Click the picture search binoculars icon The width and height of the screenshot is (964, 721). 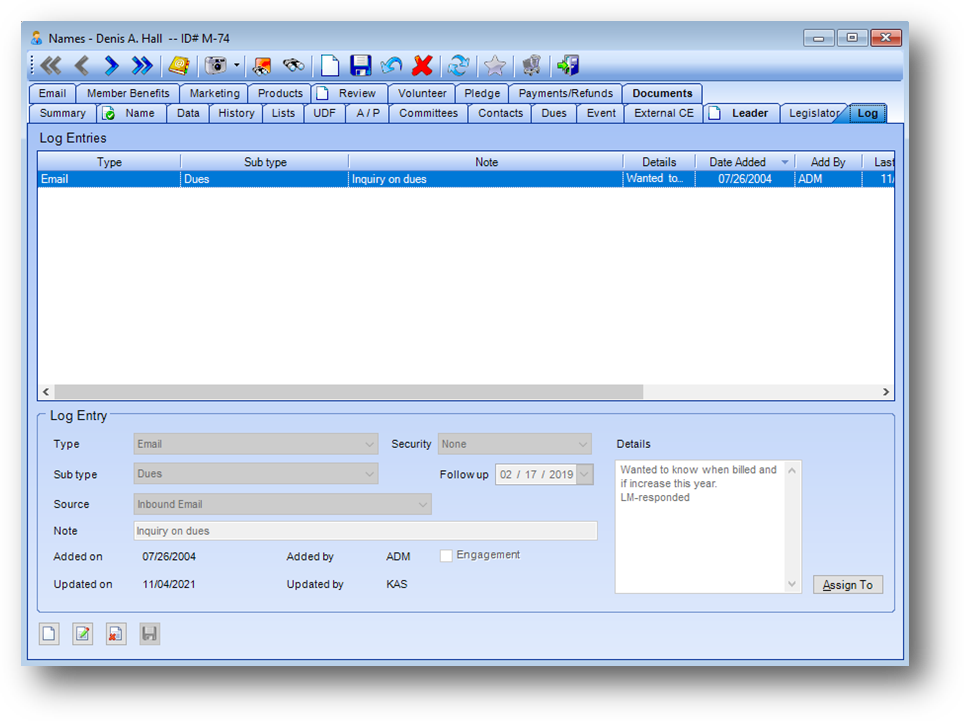coord(262,65)
